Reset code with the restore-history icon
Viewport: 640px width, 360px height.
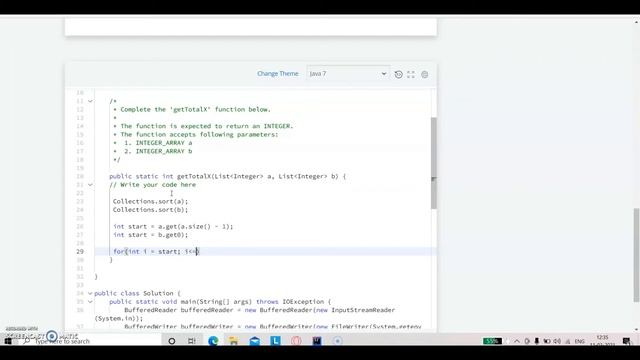point(398,74)
